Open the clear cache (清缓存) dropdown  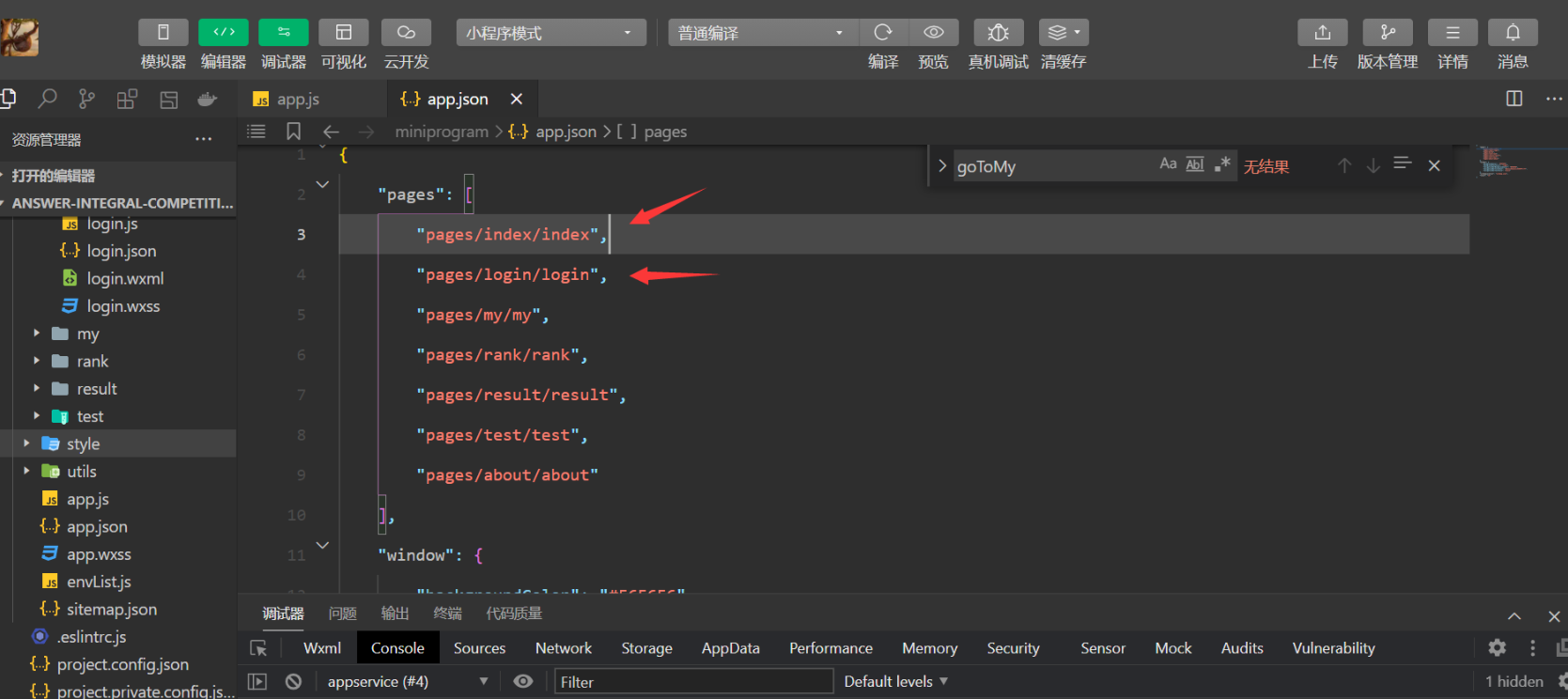(1063, 33)
